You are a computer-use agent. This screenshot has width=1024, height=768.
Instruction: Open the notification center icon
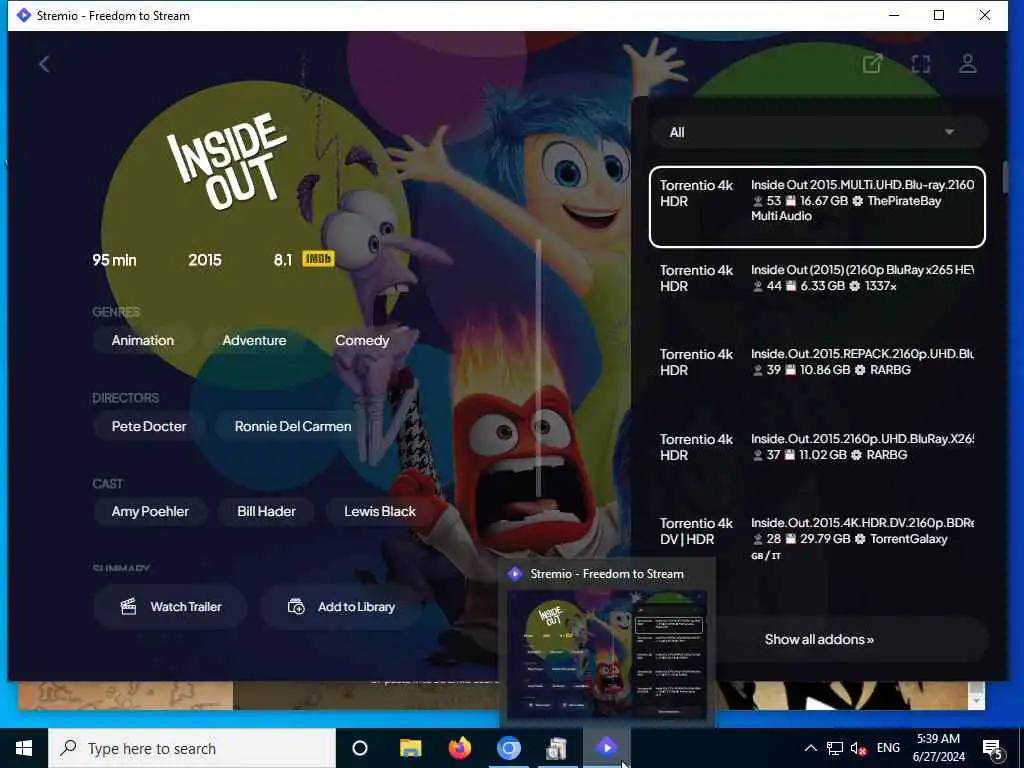pyautogui.click(x=993, y=749)
